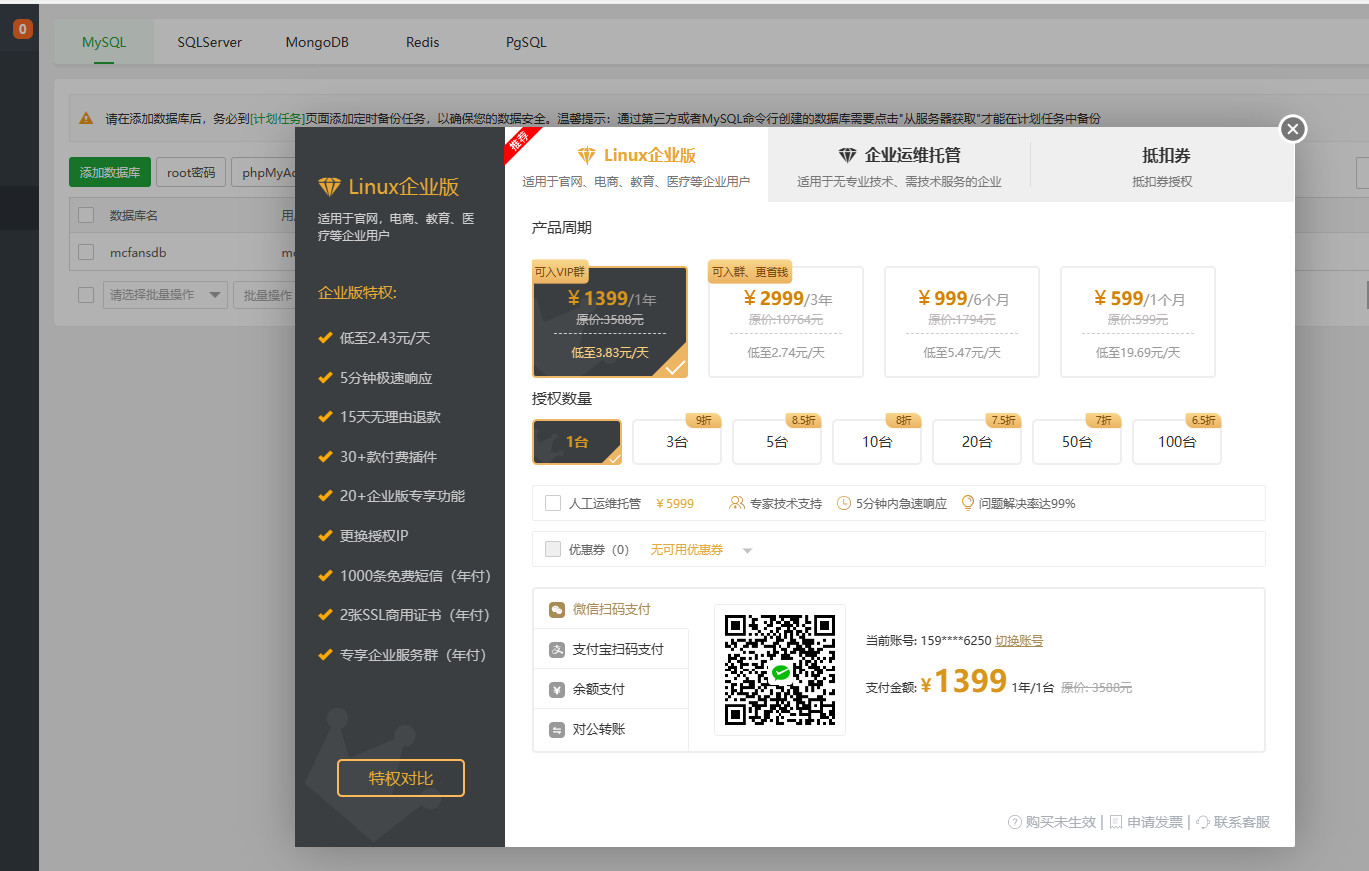Select 50台 authorization quantity
The height and width of the screenshot is (871, 1369).
1077,442
